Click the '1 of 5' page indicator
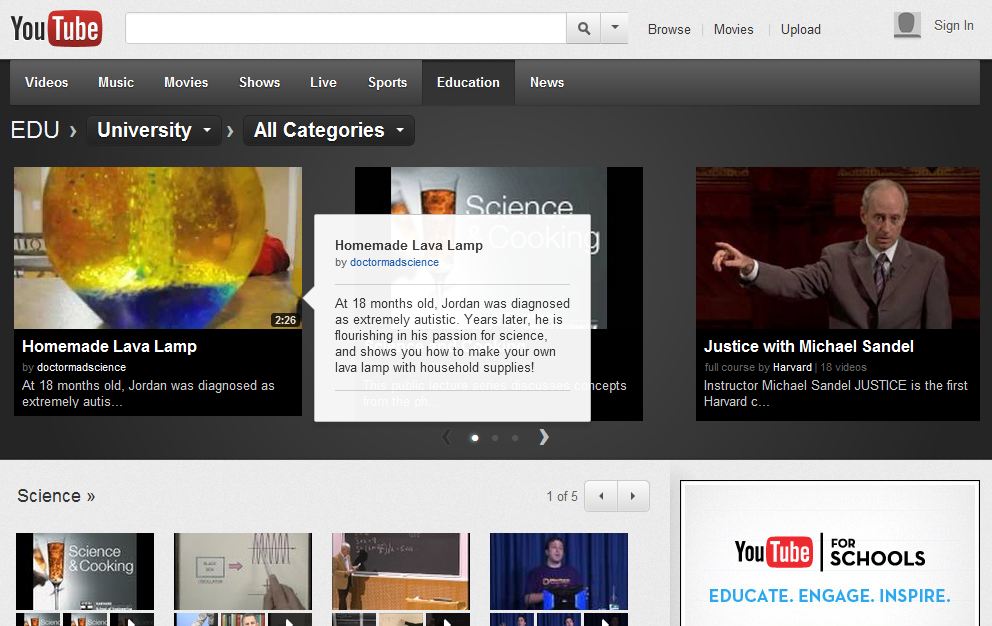The image size is (992, 626). (x=562, y=496)
